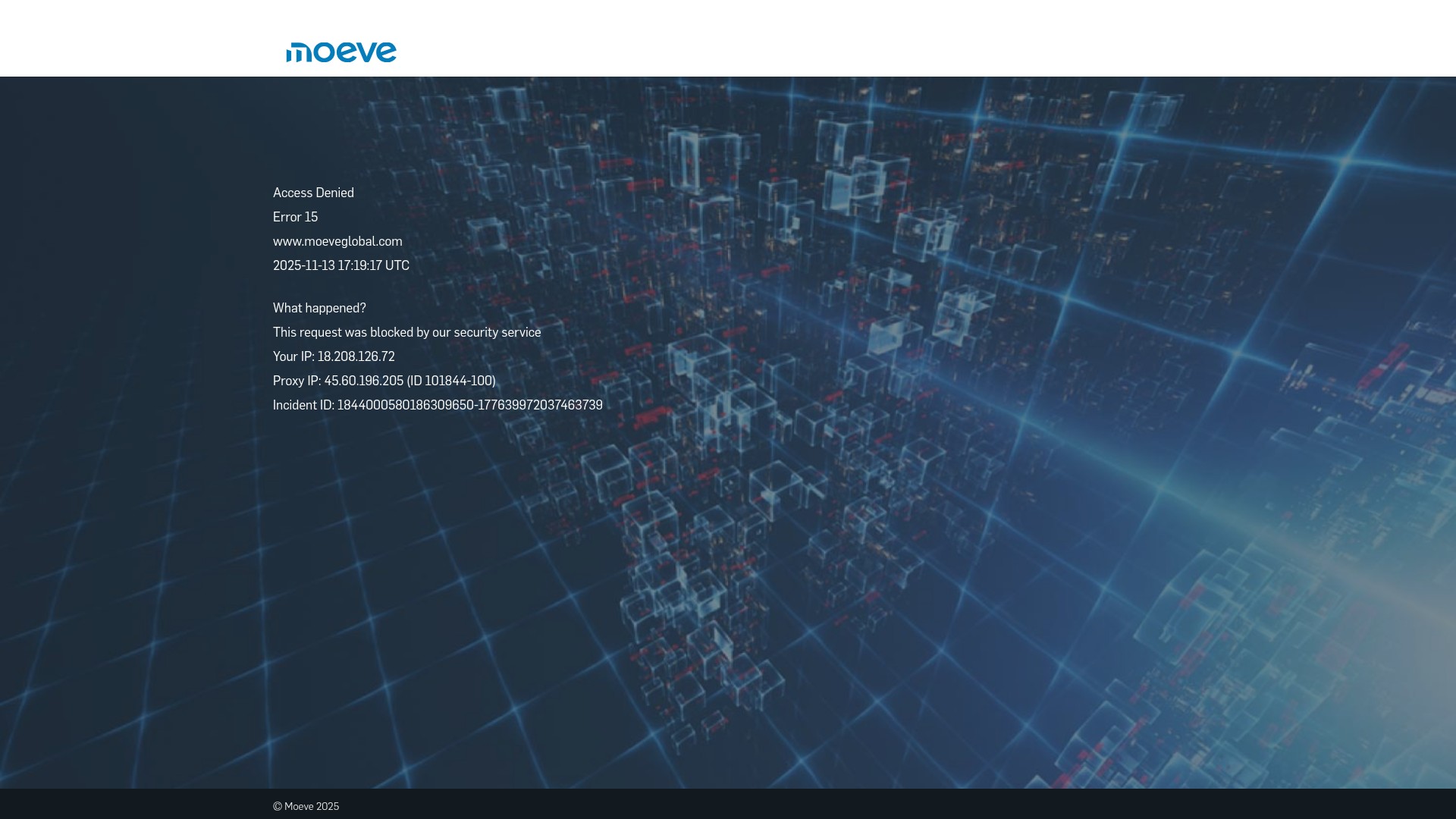Select the "Access Denied" heading text

tap(313, 193)
